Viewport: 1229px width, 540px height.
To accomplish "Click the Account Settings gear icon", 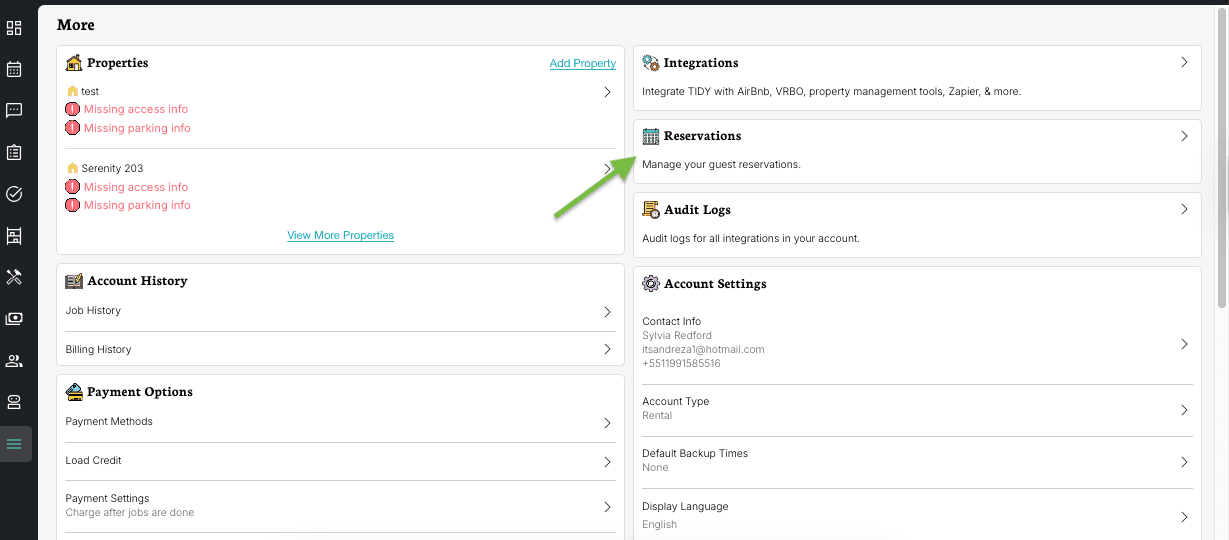I will click(x=651, y=284).
